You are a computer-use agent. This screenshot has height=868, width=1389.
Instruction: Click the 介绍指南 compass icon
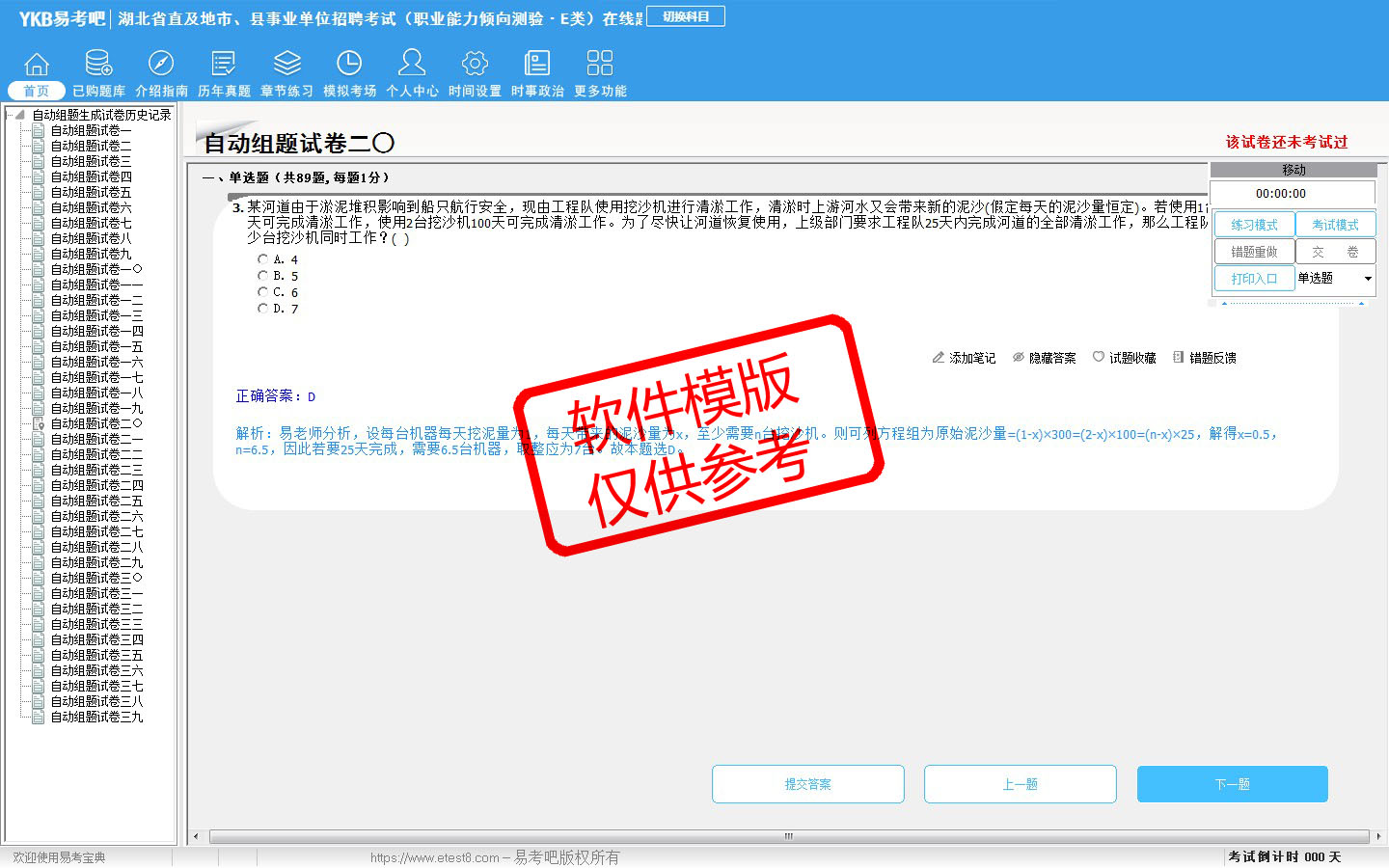tap(161, 65)
